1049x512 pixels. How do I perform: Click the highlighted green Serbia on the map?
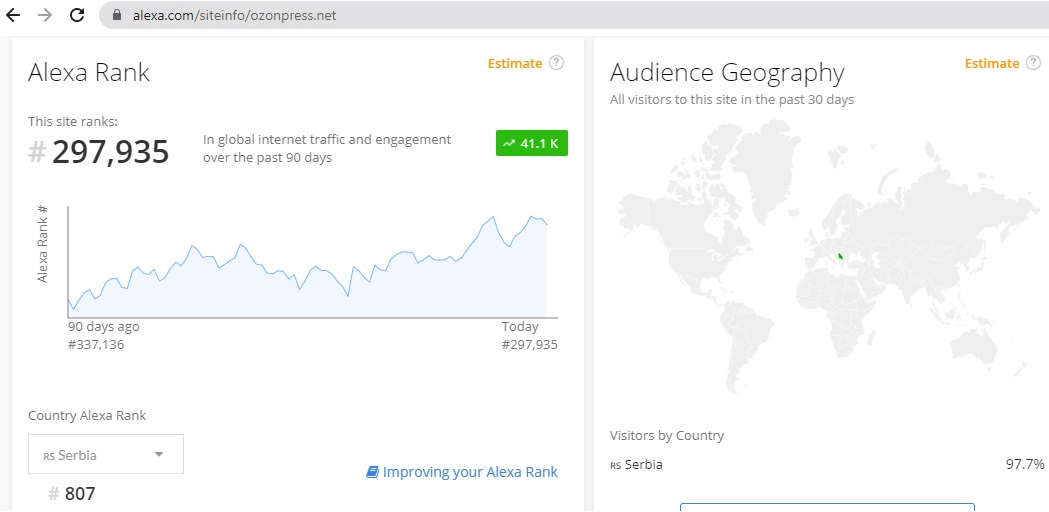pyautogui.click(x=840, y=256)
